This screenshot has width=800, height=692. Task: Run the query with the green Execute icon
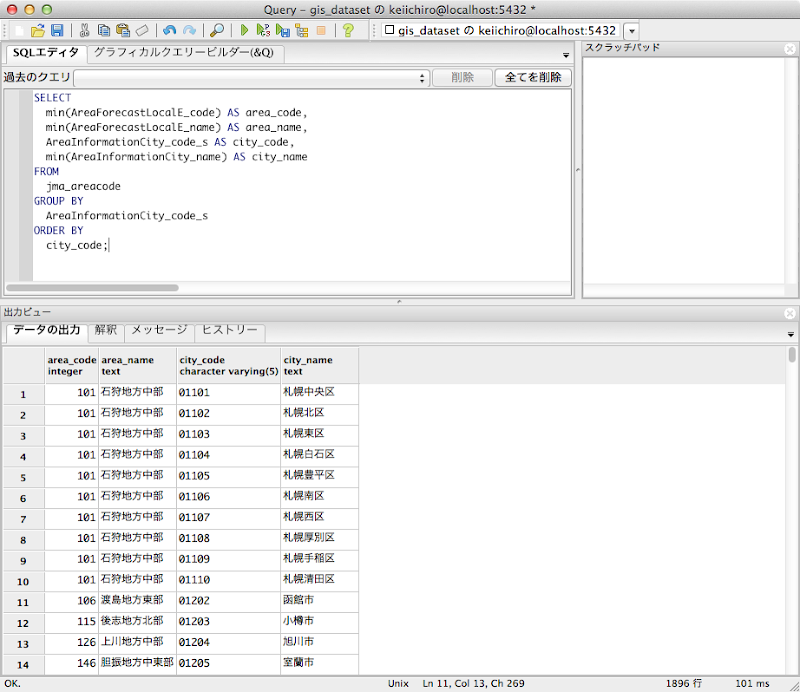pyautogui.click(x=245, y=30)
